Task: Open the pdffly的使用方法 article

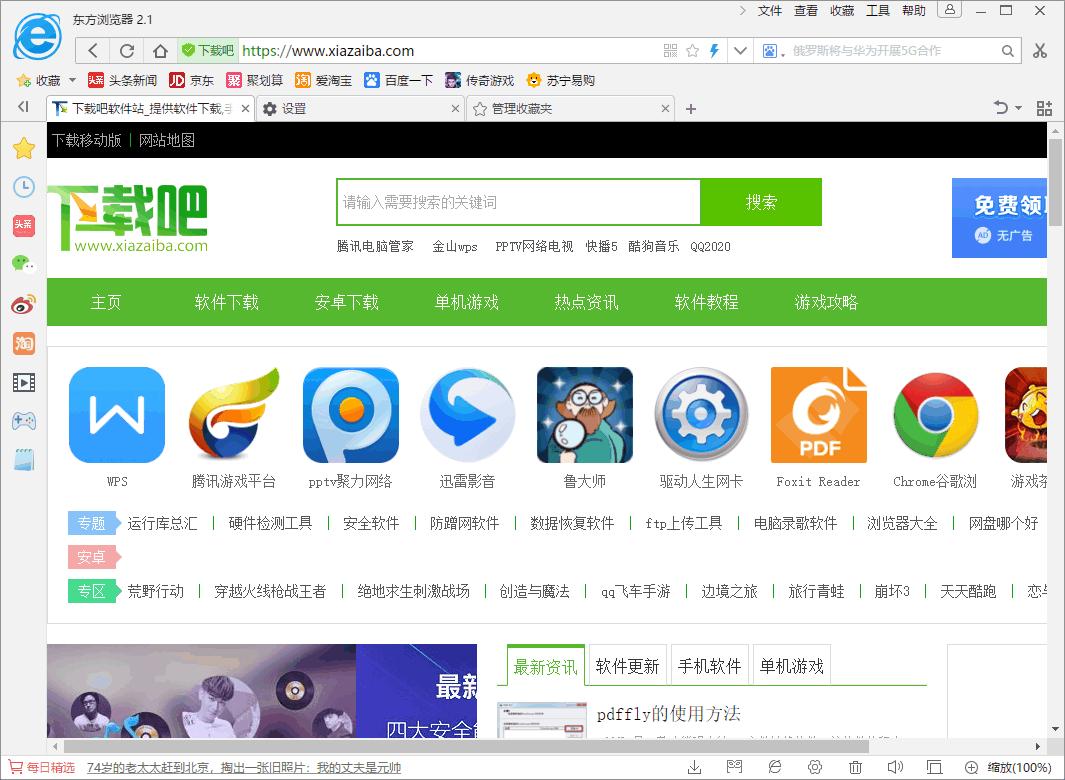Action: (x=668, y=714)
